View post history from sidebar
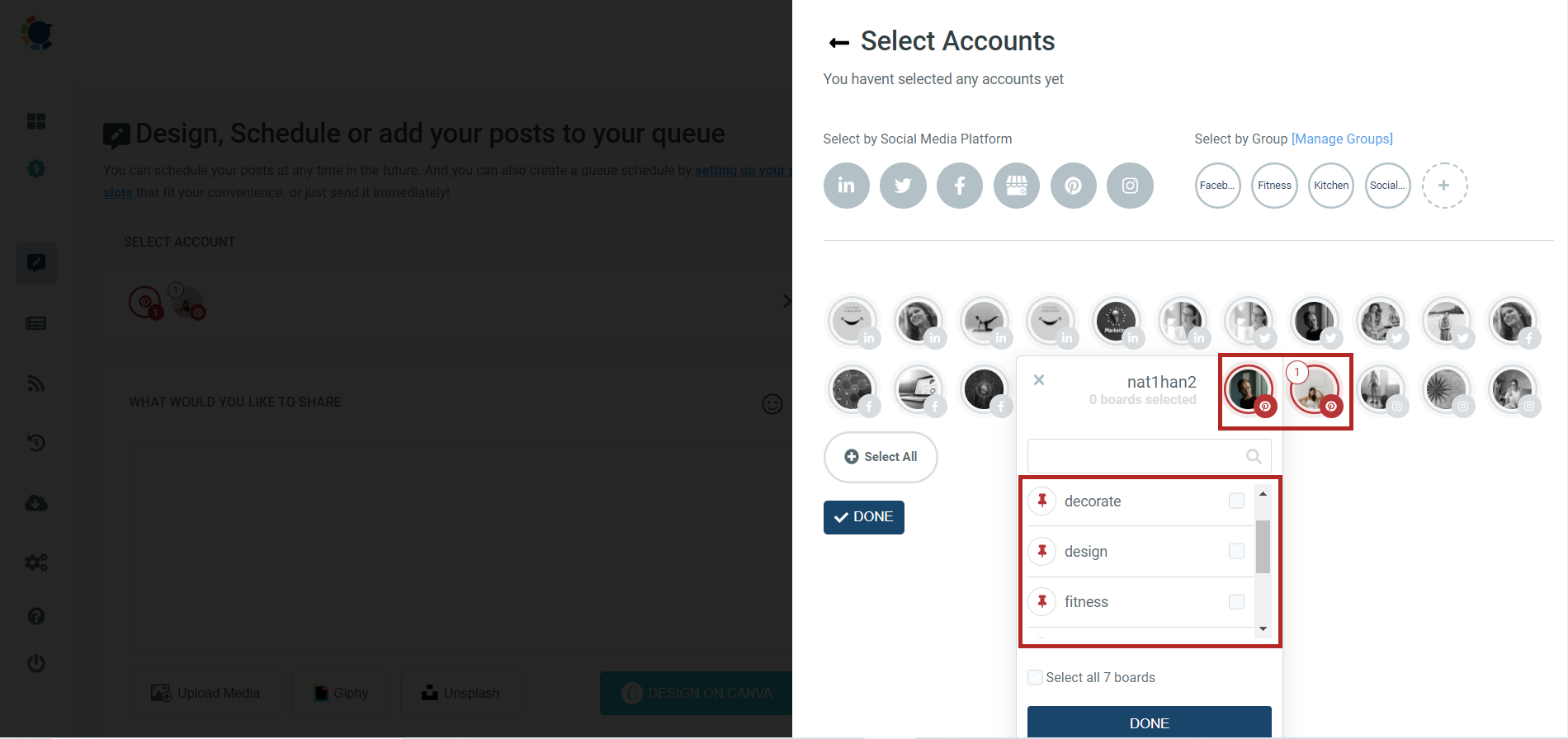This screenshot has width=1568, height=739. (36, 443)
